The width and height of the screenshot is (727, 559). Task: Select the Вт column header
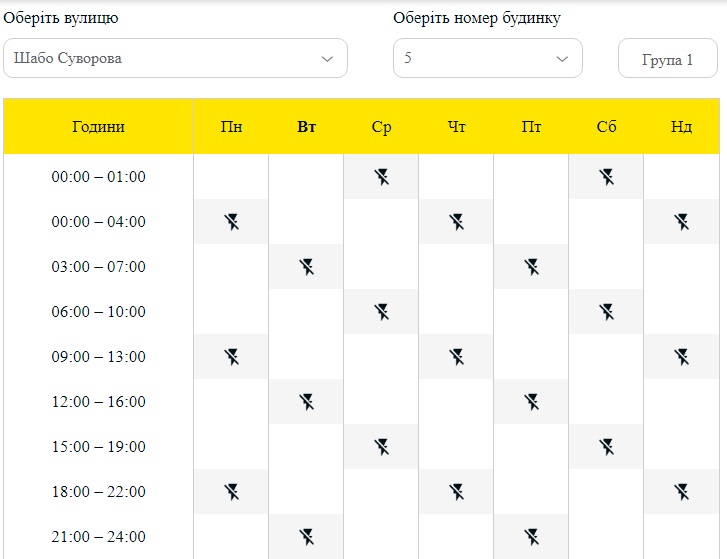(x=306, y=127)
